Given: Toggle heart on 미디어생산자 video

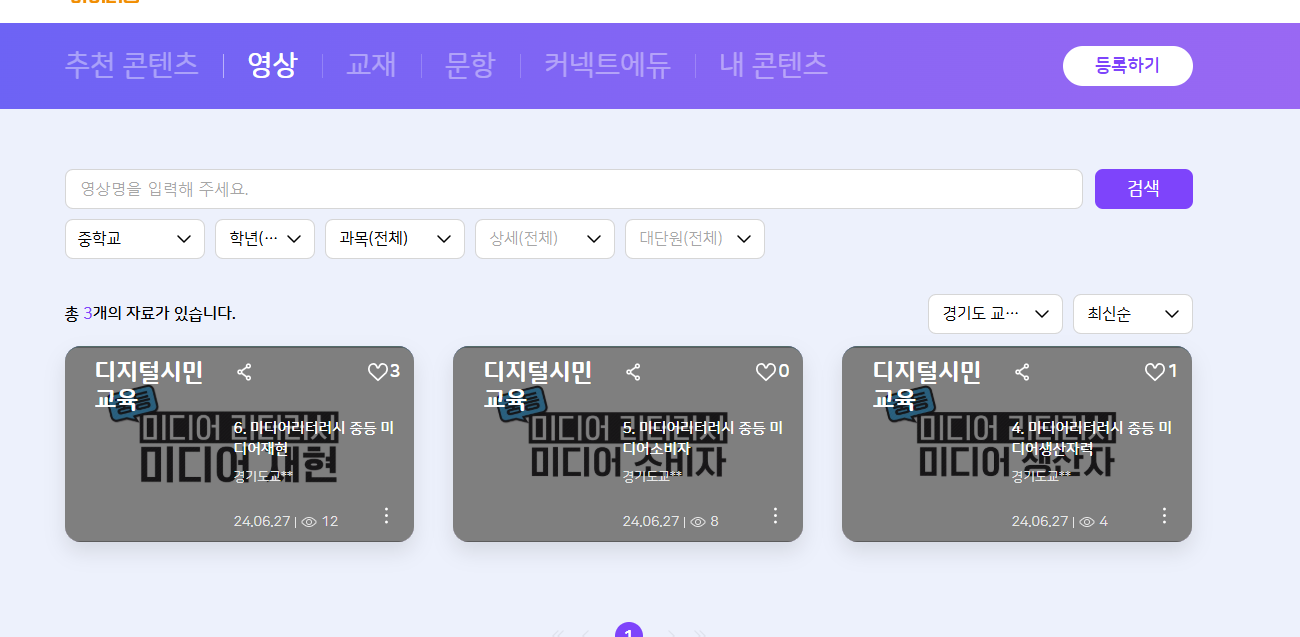Looking at the screenshot, I should [1154, 372].
